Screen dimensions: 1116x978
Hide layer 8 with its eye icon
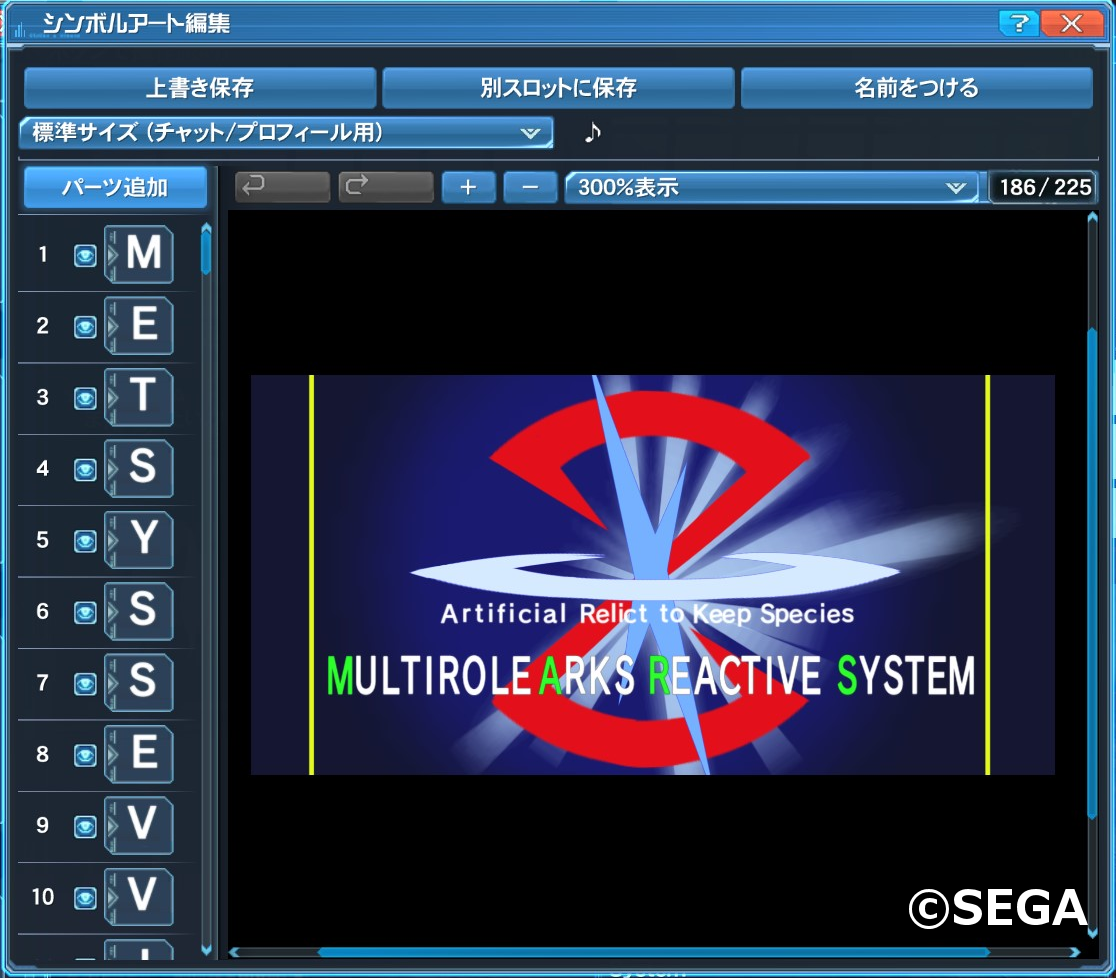[85, 755]
